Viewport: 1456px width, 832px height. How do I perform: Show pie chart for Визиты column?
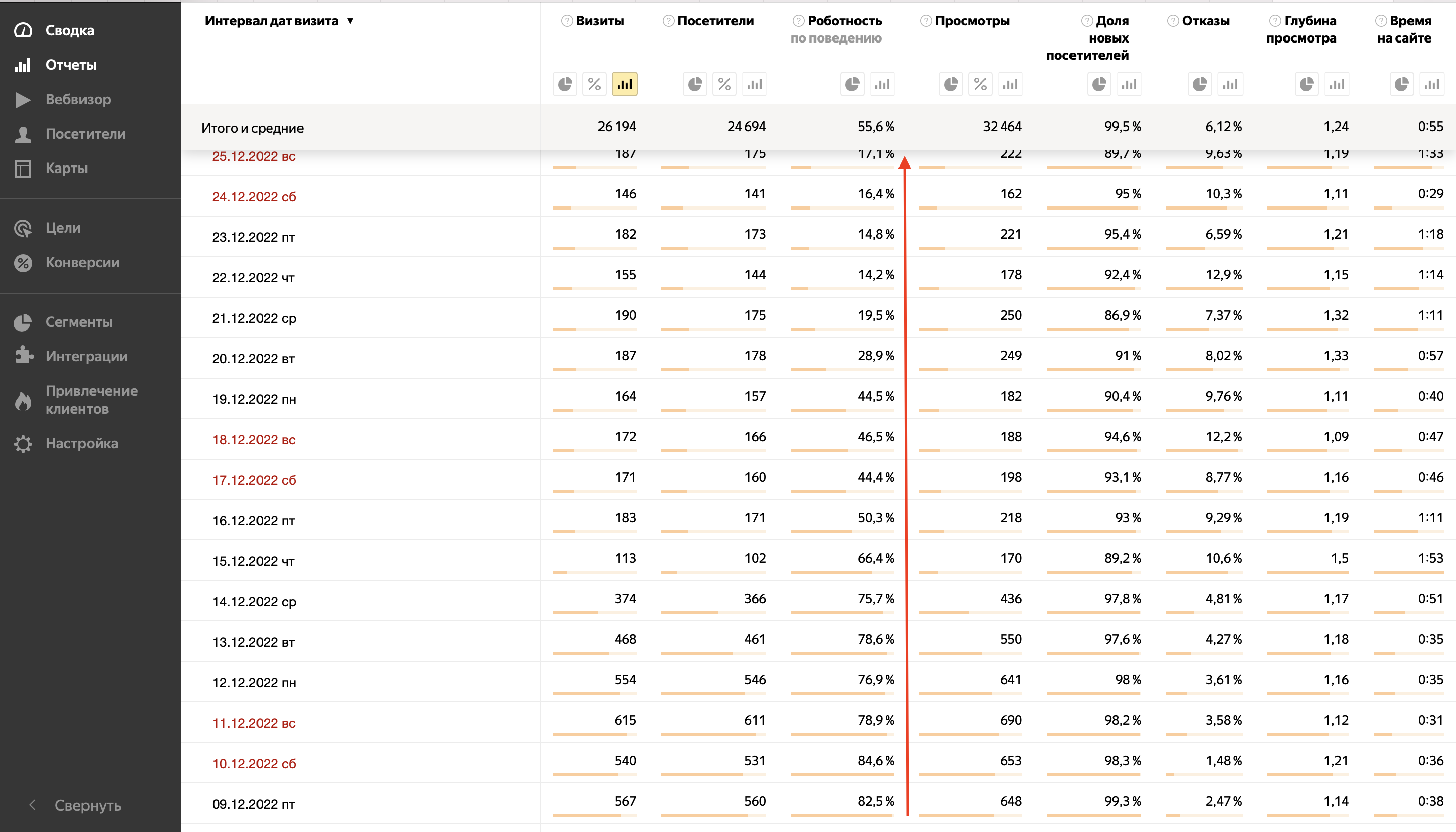click(565, 85)
